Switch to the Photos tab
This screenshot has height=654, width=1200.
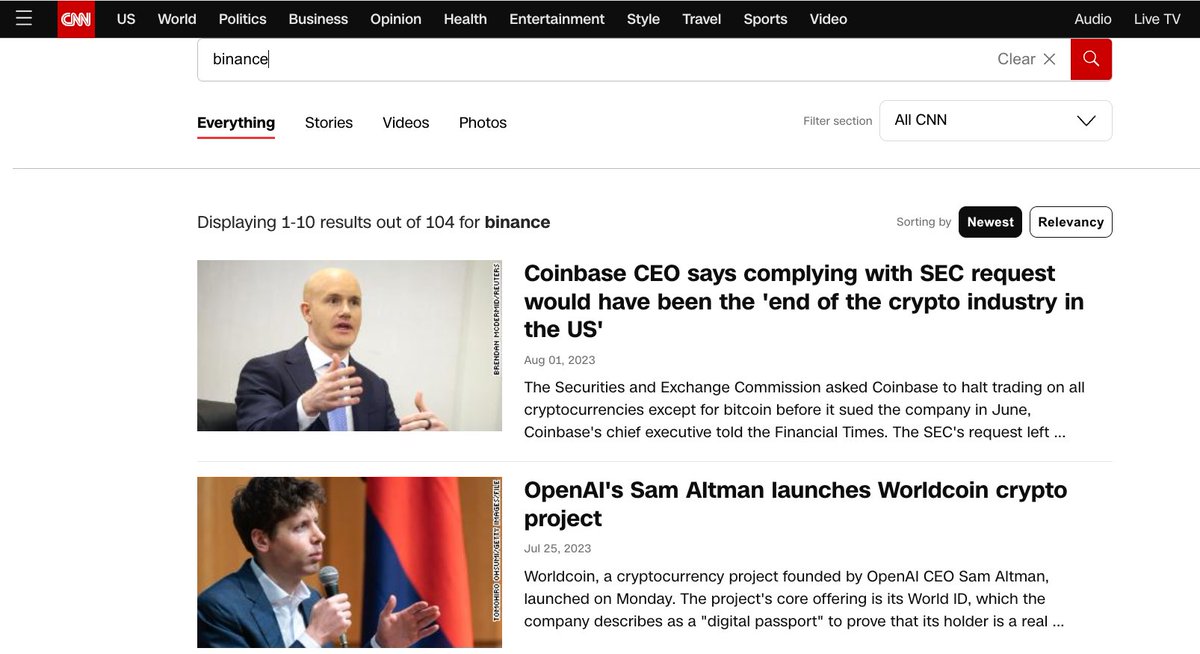tap(483, 123)
